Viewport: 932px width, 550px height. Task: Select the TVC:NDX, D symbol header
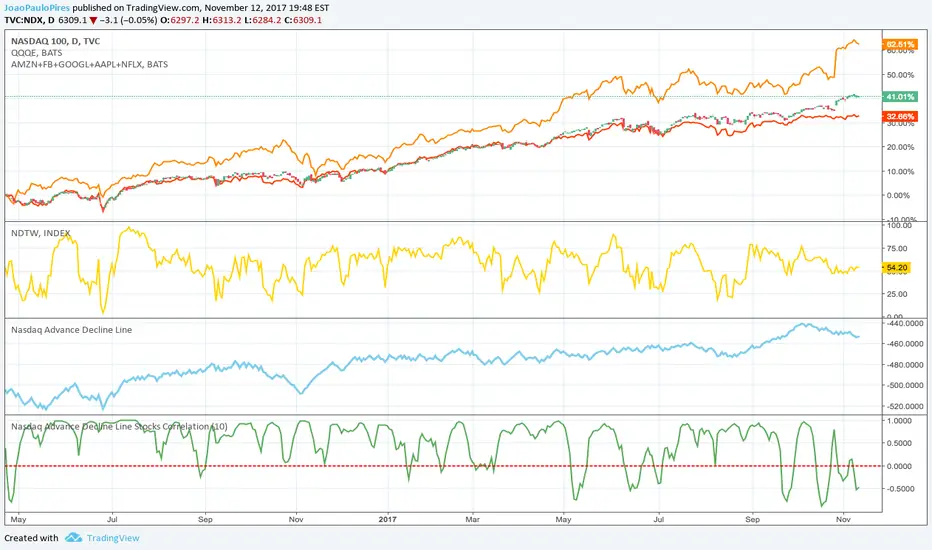pyautogui.click(x=29, y=20)
